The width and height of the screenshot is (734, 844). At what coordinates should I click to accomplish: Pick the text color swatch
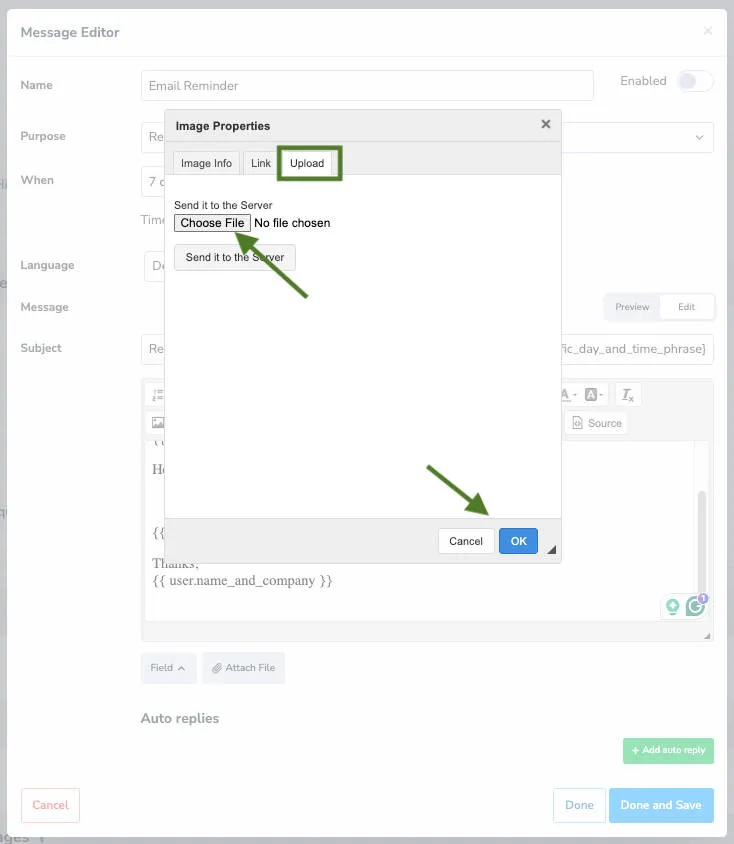click(564, 394)
